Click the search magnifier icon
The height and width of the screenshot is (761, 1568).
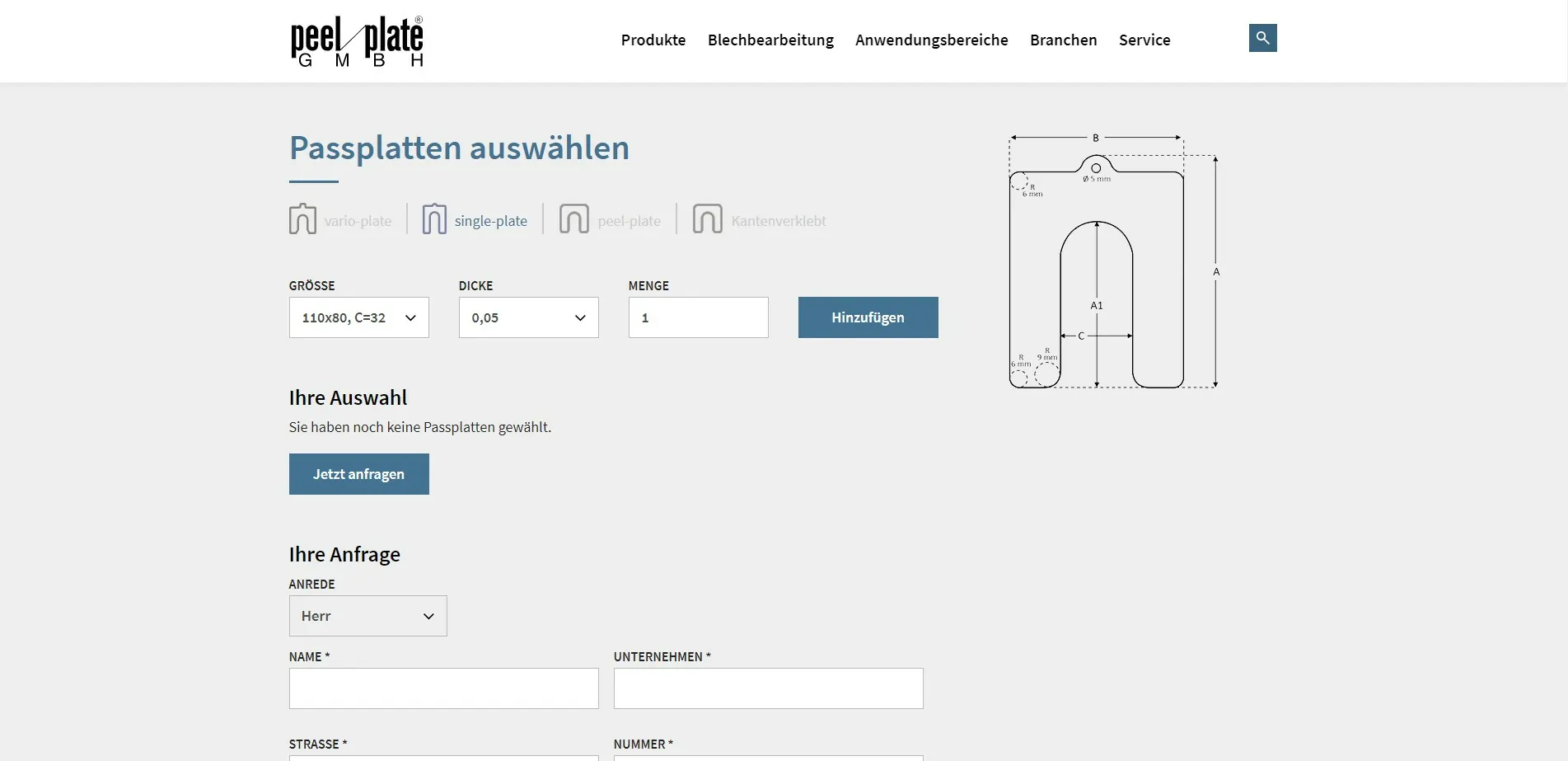click(1262, 38)
